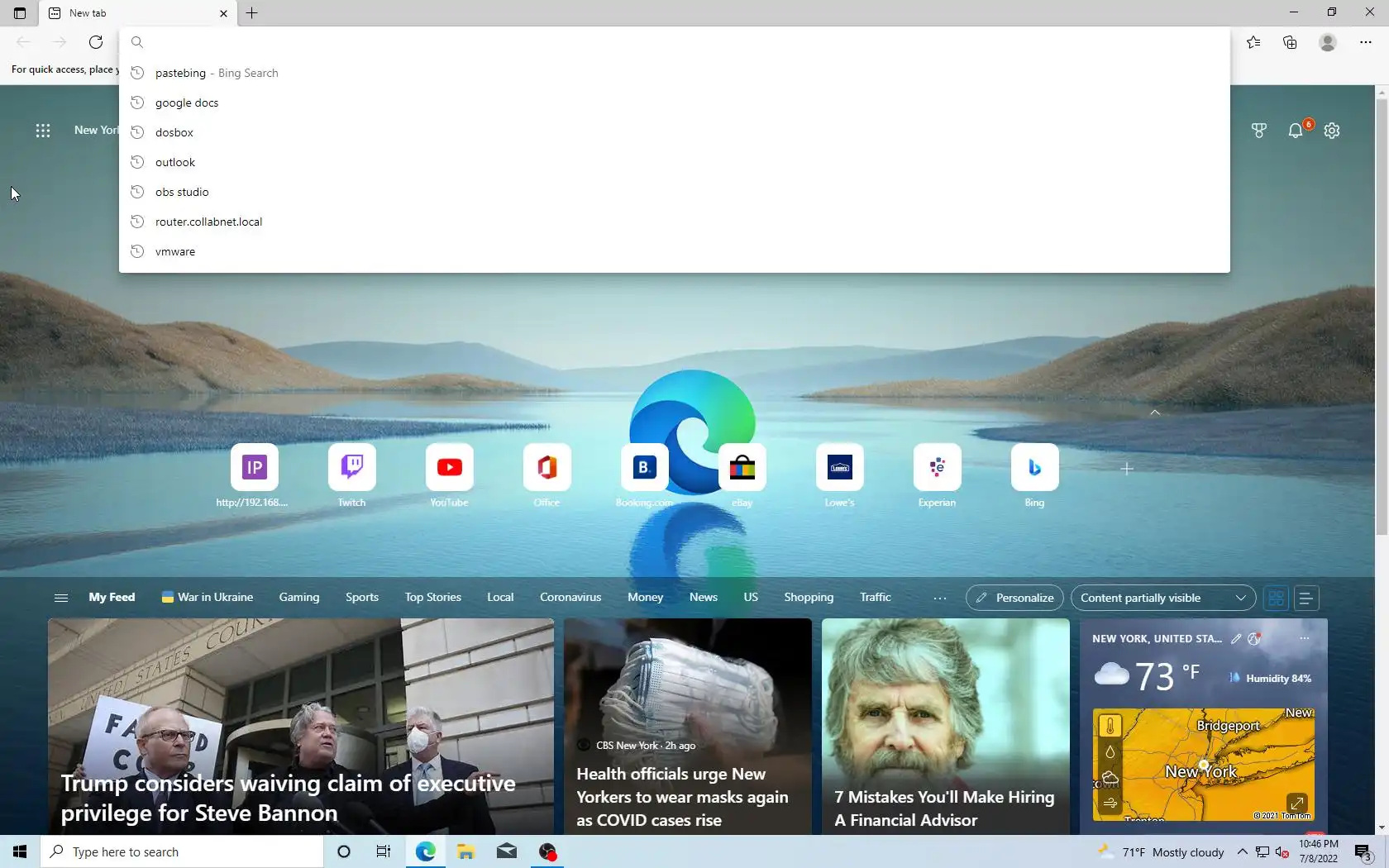Image resolution: width=1389 pixels, height=868 pixels.
Task: Open the Lowe's quick link
Action: pos(840,467)
